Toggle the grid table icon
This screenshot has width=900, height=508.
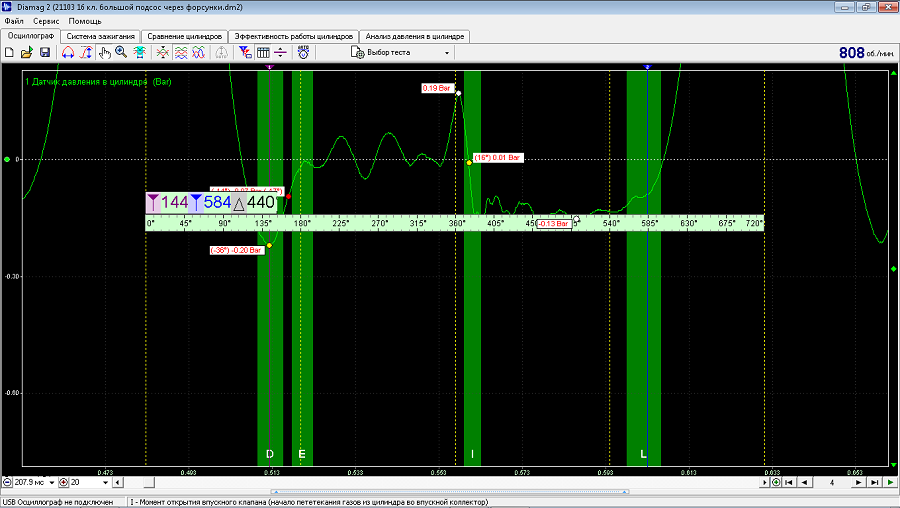click(263, 52)
